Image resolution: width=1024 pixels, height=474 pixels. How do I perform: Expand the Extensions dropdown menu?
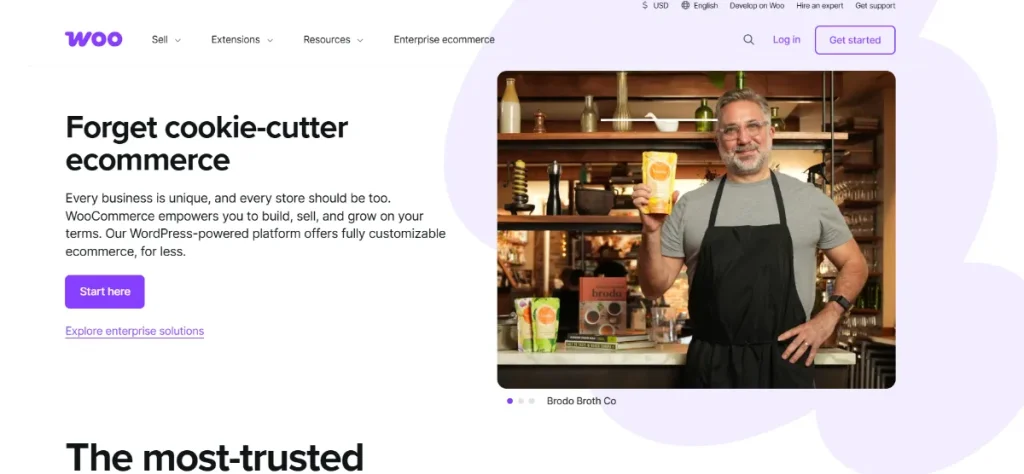click(242, 40)
